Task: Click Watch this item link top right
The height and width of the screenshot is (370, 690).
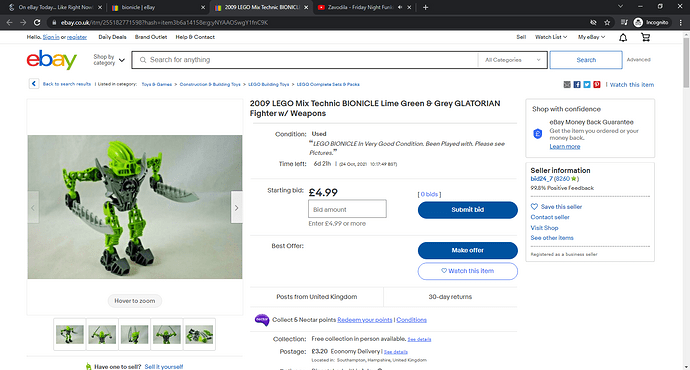Action: 631,84
